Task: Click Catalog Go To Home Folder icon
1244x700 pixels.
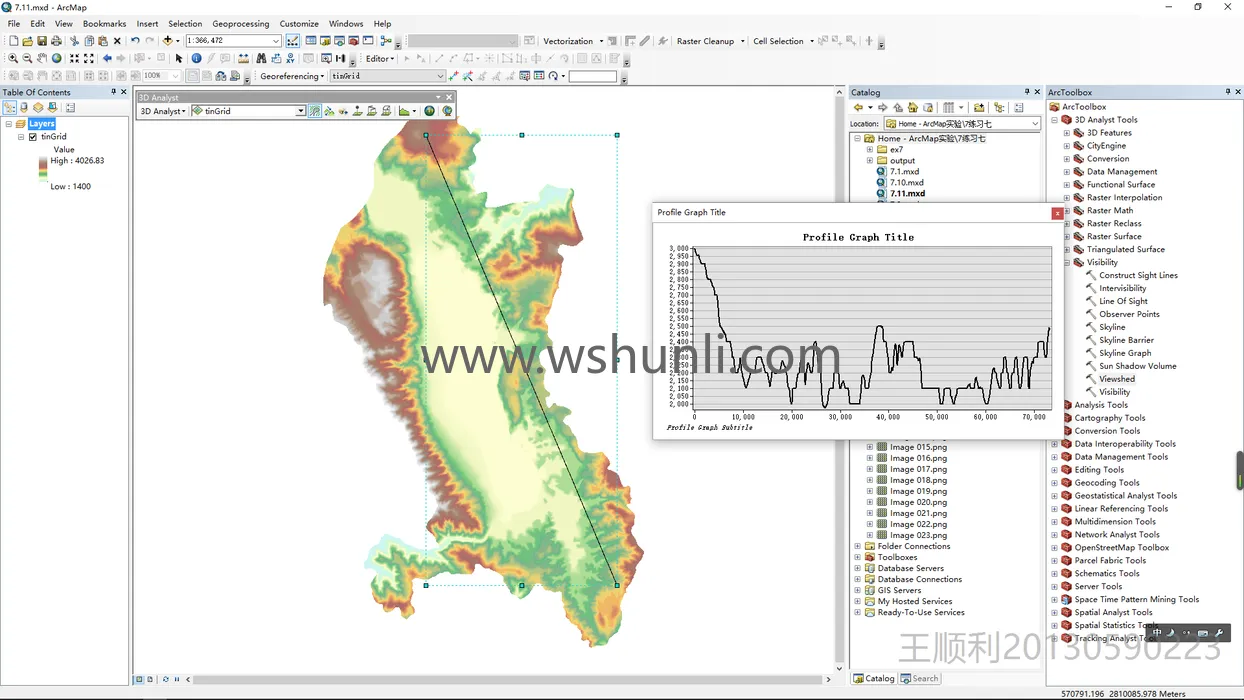Action: coord(913,107)
